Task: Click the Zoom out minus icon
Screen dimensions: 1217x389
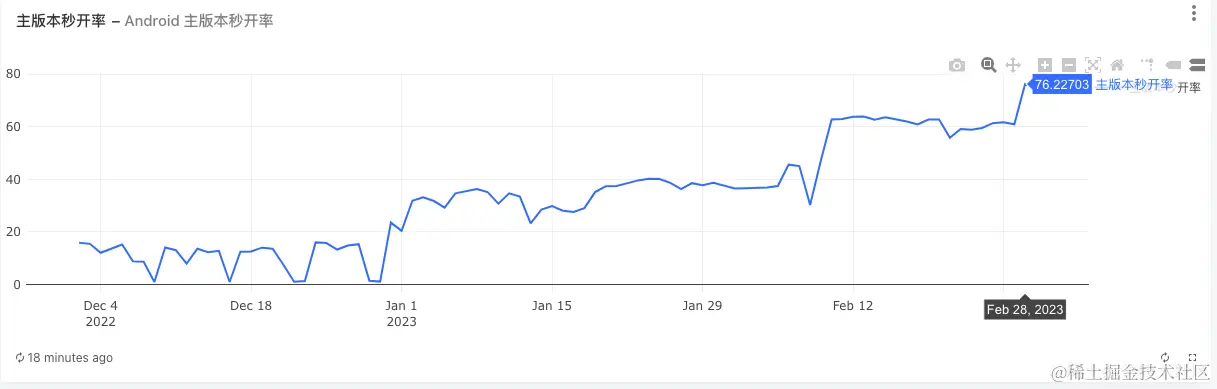Action: [1069, 65]
